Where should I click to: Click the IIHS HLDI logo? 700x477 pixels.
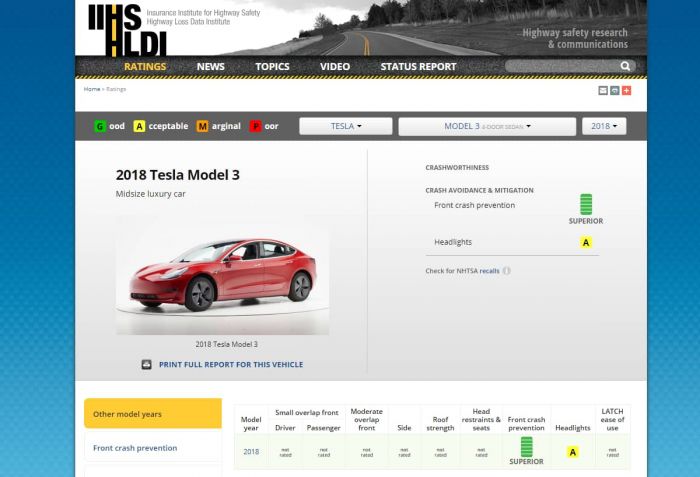point(127,28)
